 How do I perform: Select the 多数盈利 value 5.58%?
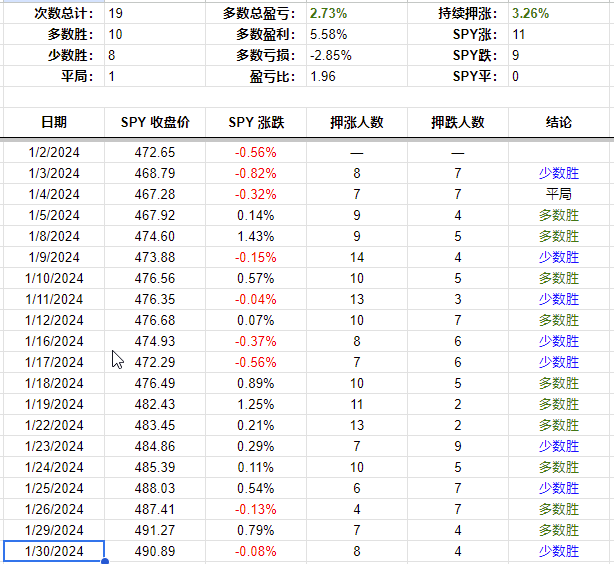pyautogui.click(x=357, y=34)
